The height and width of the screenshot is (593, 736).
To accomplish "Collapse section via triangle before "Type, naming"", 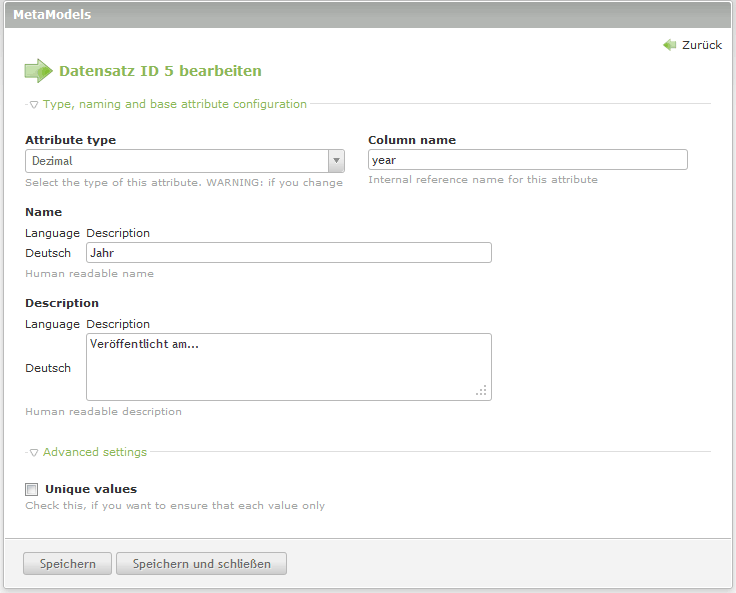I will (x=34, y=104).
